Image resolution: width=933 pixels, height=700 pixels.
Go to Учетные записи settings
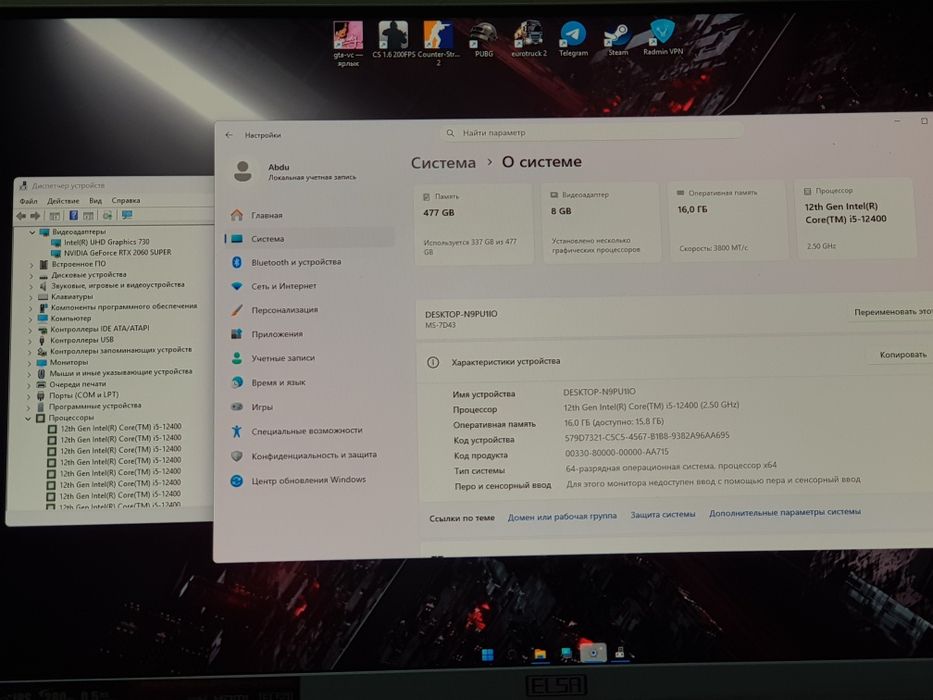pos(283,358)
